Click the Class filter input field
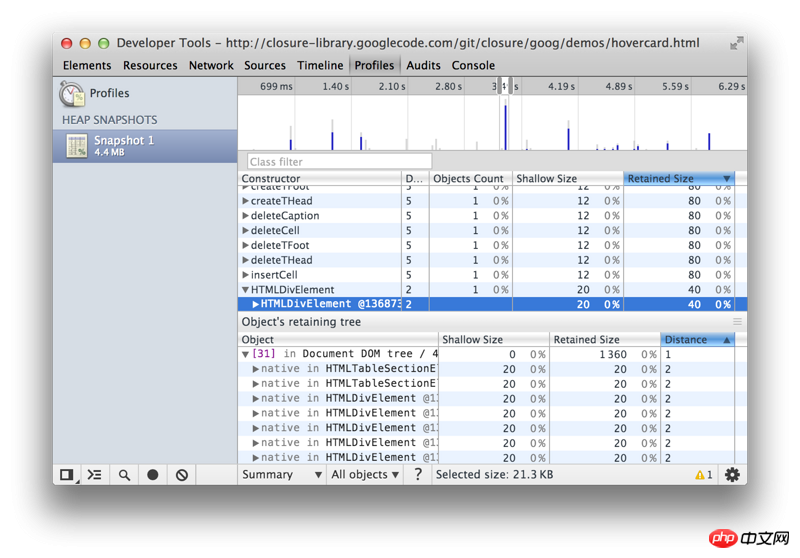 pyautogui.click(x=339, y=161)
